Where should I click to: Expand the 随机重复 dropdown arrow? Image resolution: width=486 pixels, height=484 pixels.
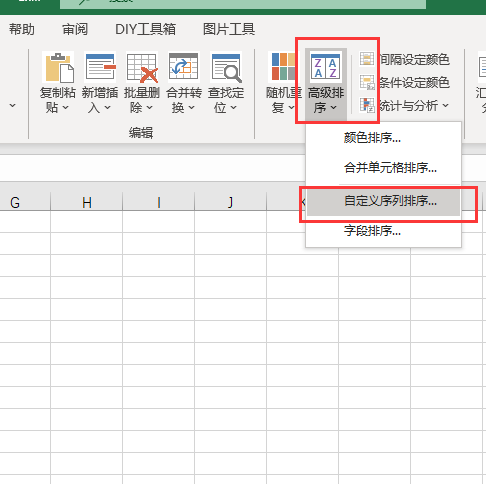[291, 107]
